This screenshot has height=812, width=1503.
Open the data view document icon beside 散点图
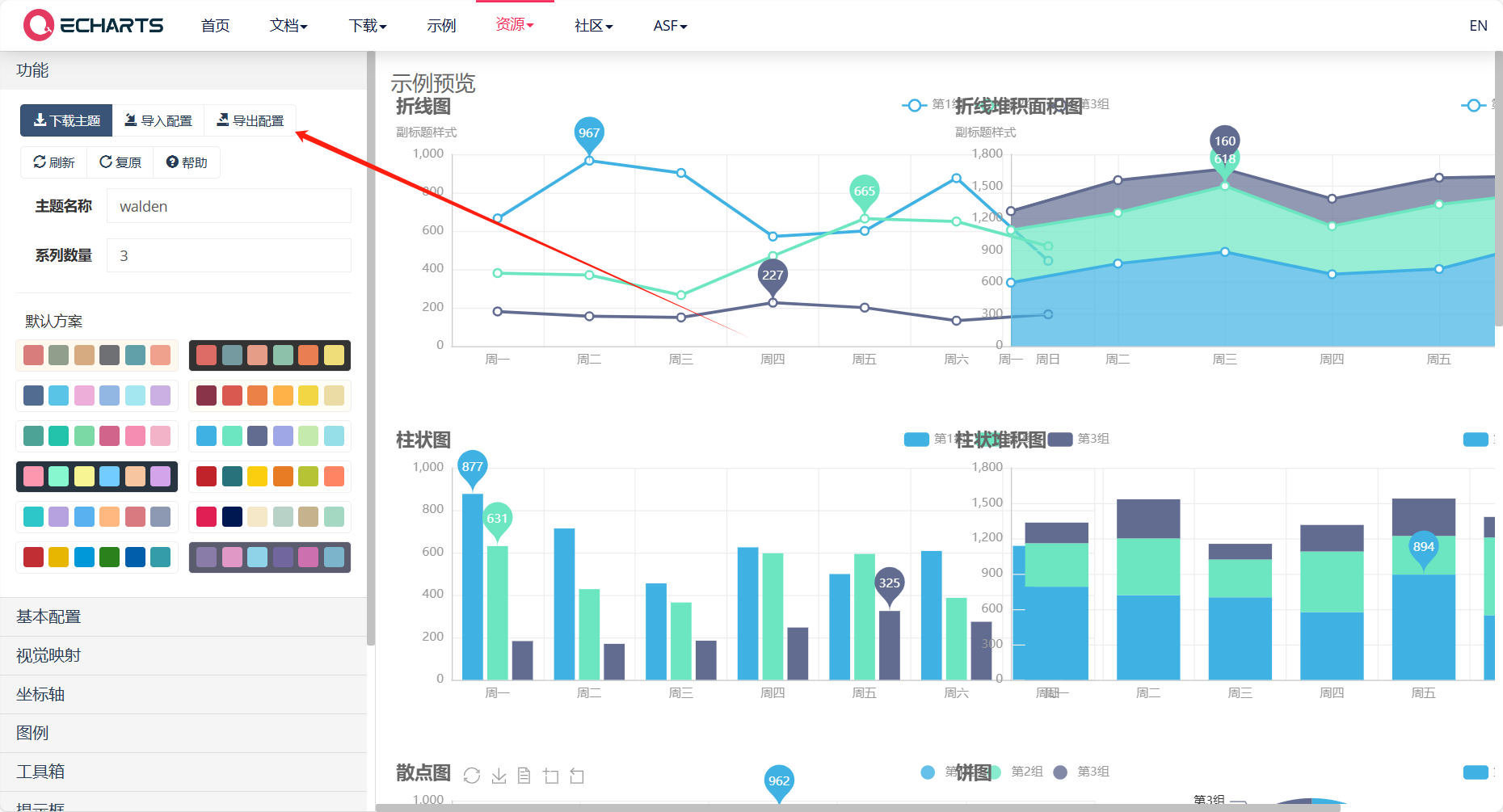pos(524,776)
